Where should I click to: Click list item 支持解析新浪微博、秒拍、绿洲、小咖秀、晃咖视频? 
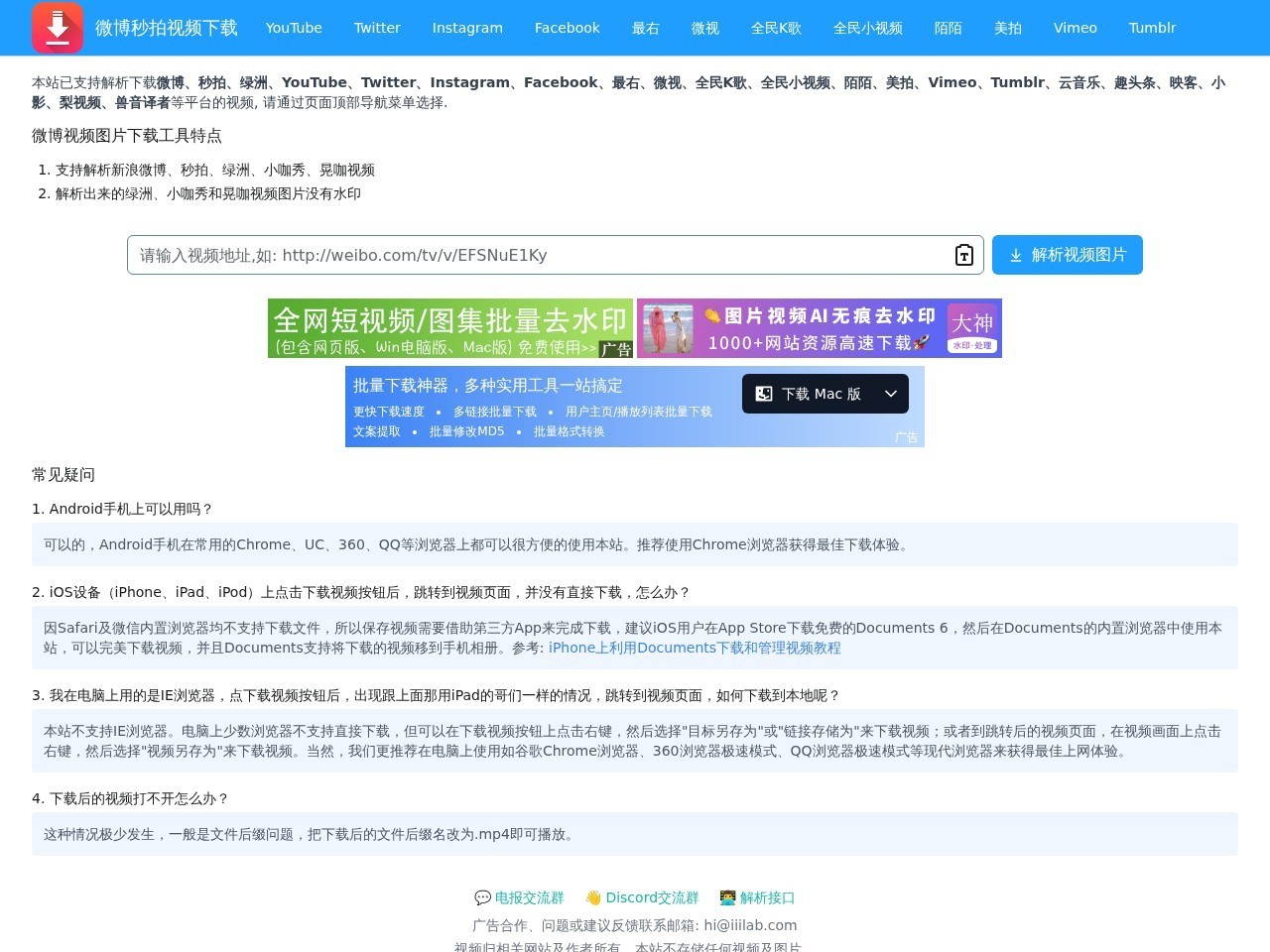(x=215, y=170)
